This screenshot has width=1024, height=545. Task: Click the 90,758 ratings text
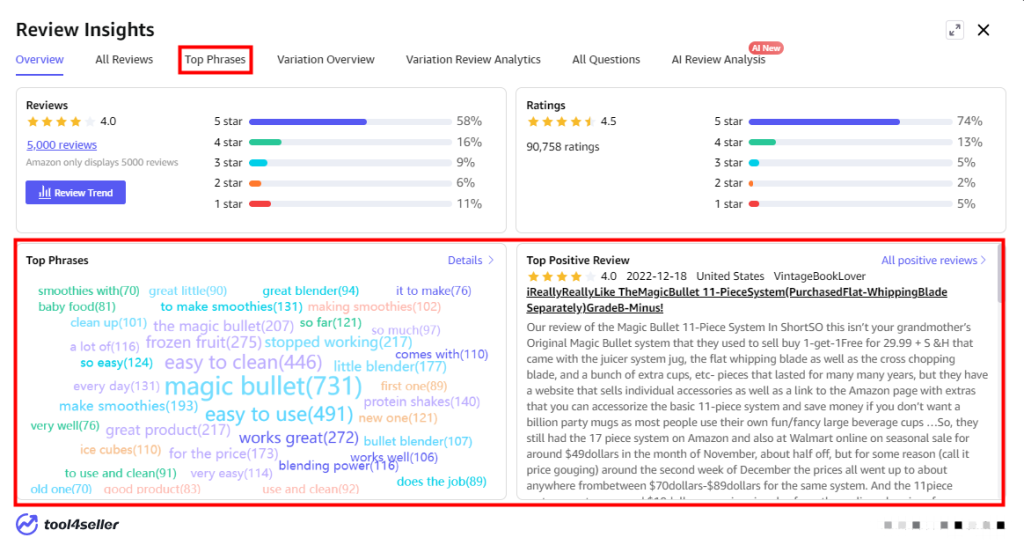pyautogui.click(x=563, y=147)
